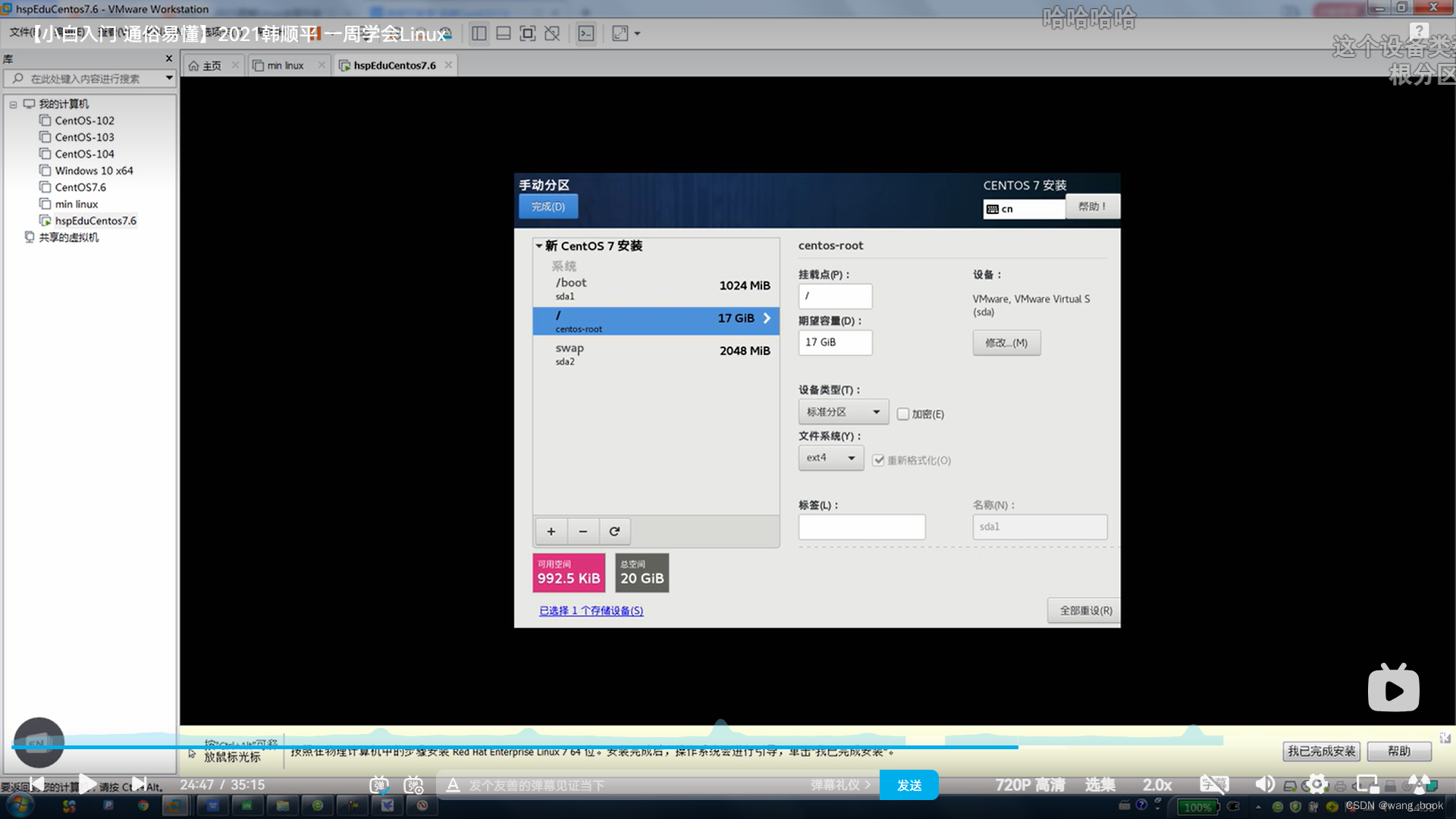Select min linux in the library tree

(69, 204)
